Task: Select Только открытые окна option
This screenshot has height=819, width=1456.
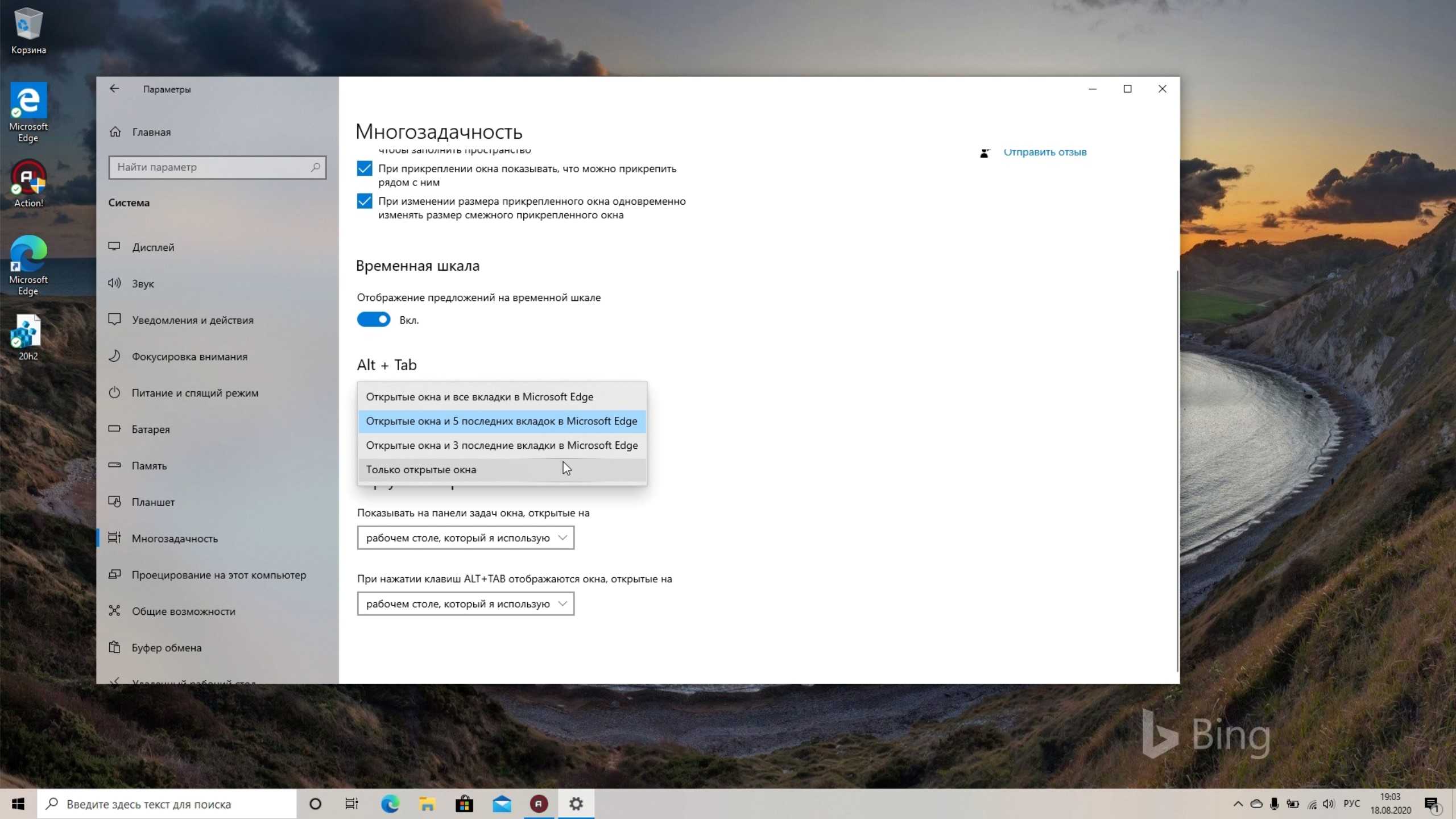Action: 502,470
